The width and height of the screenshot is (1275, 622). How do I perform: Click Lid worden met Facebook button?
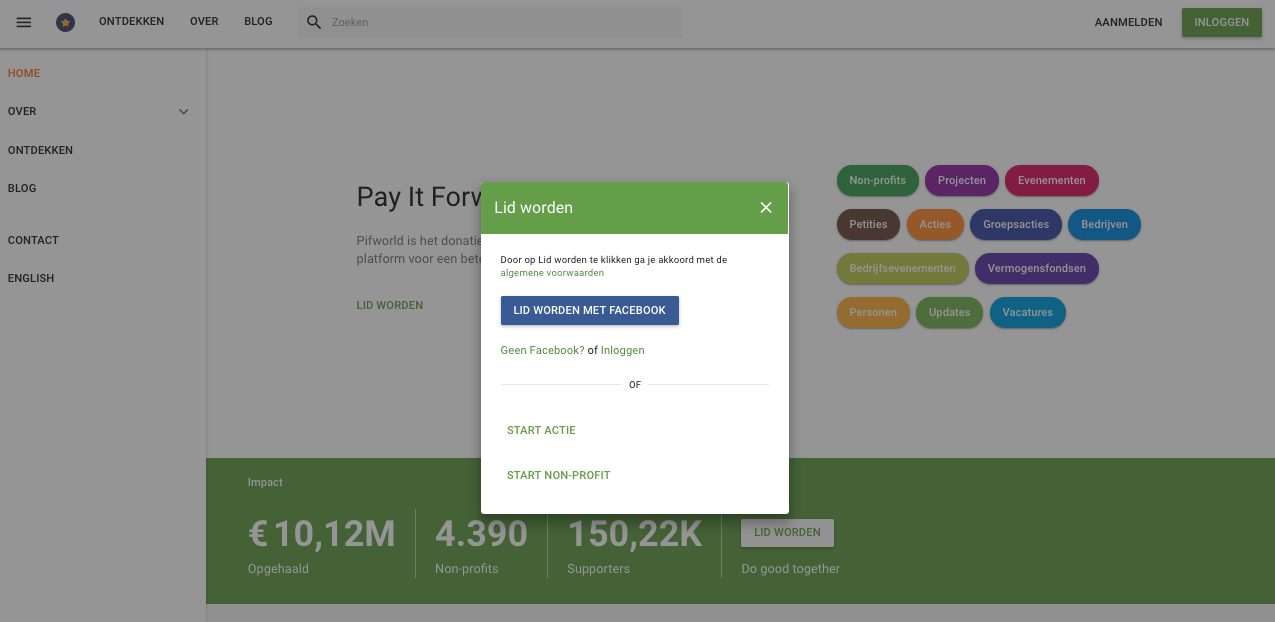(x=590, y=311)
